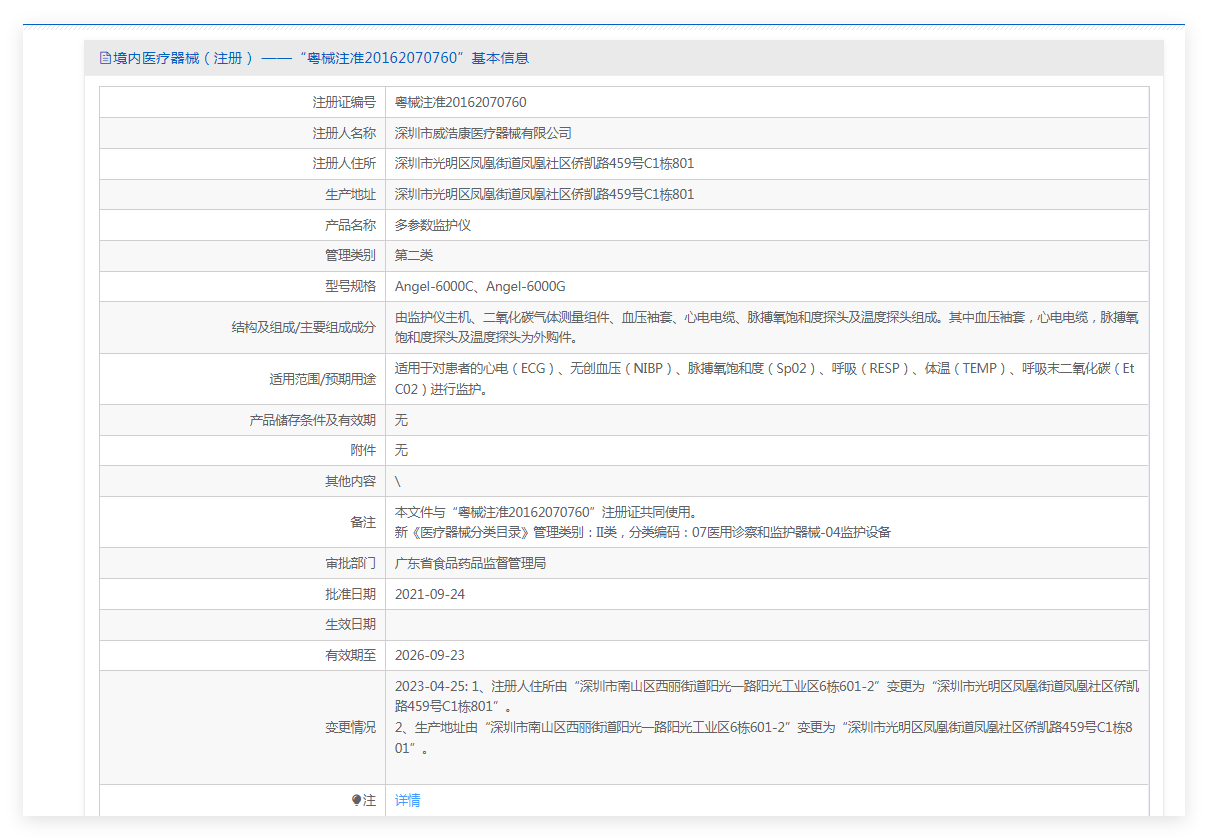
Task: Click the 变更情况 row label
Action: pyautogui.click(x=350, y=727)
